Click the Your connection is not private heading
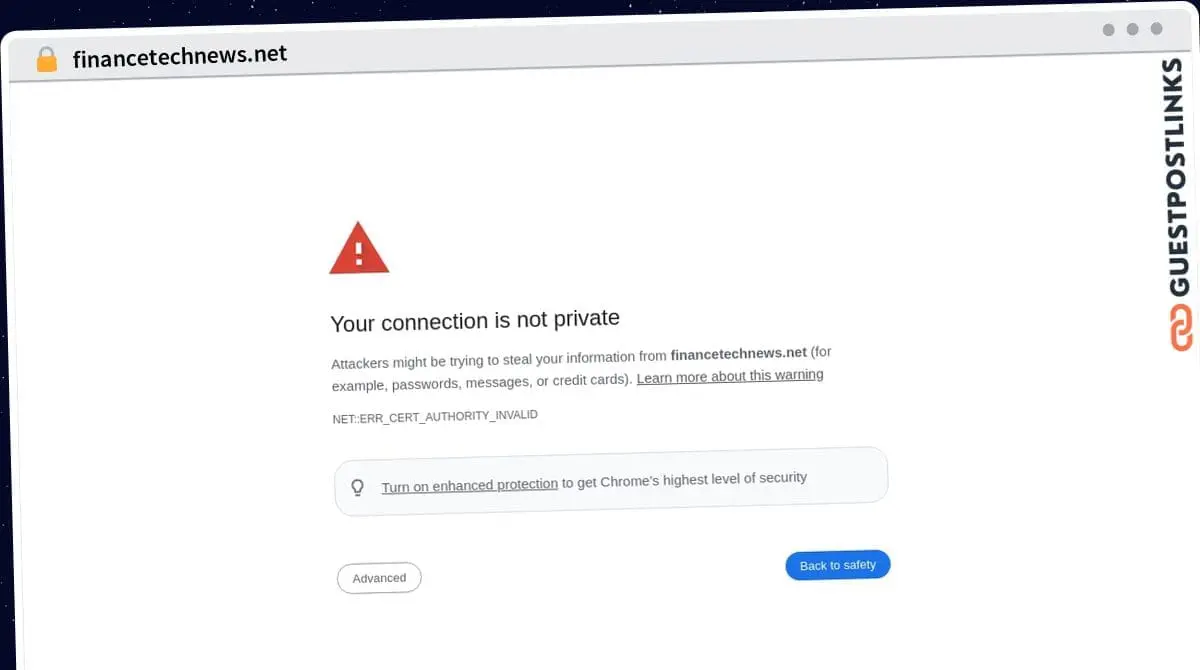 click(x=475, y=321)
